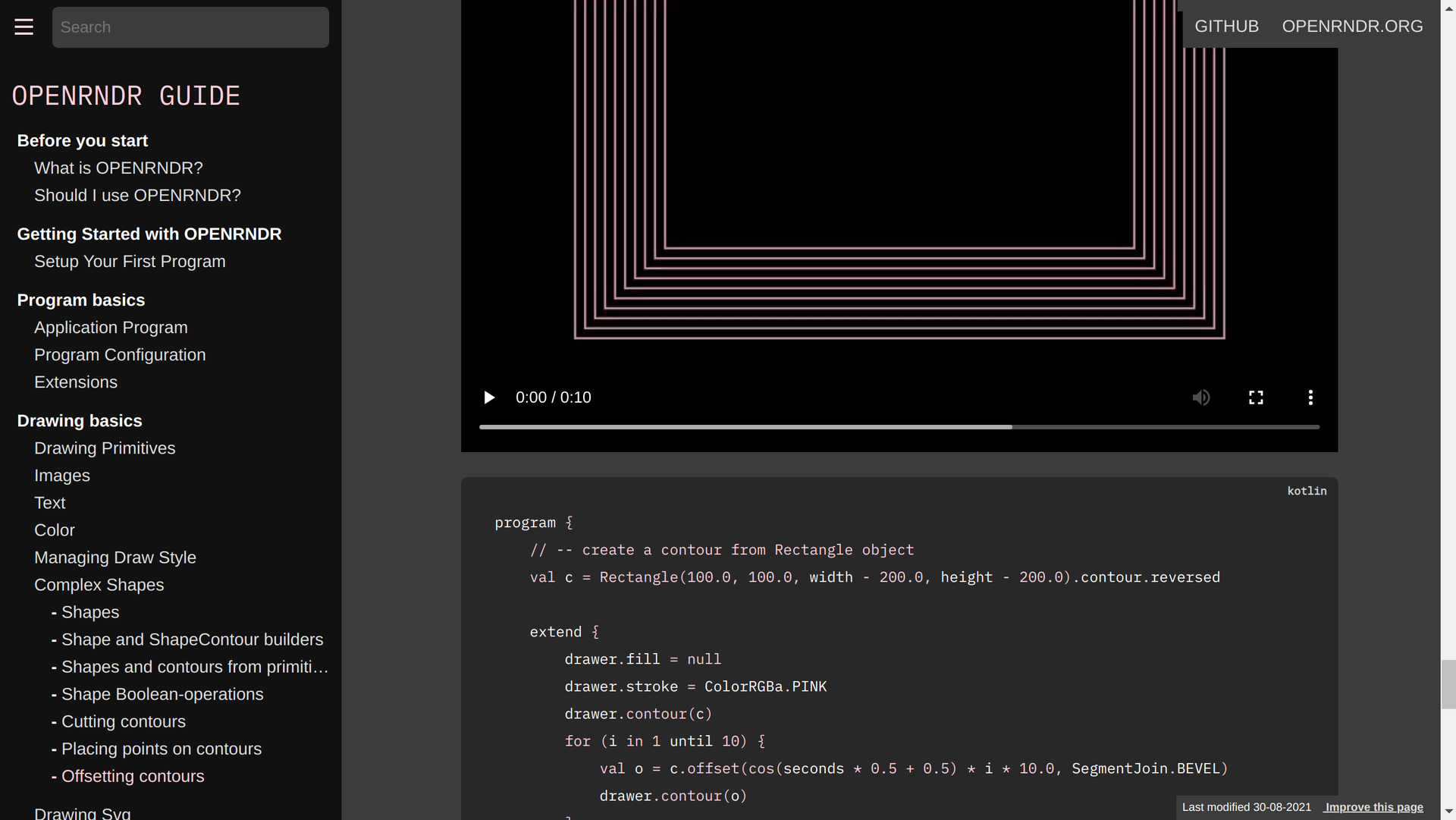Click the Search input field
The height and width of the screenshot is (820, 1456).
click(190, 27)
